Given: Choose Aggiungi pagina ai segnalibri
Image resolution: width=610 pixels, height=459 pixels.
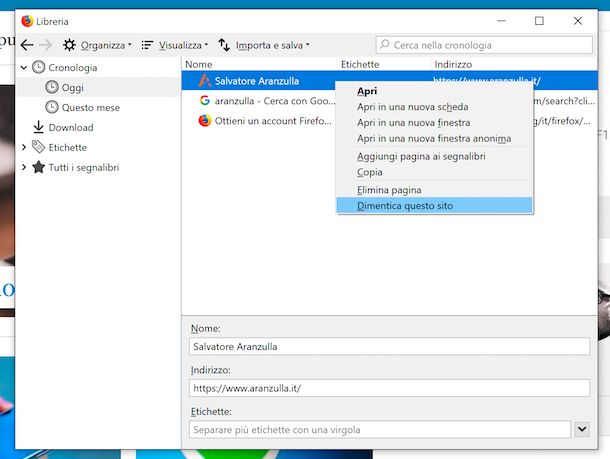Looking at the screenshot, I should pos(435,156).
